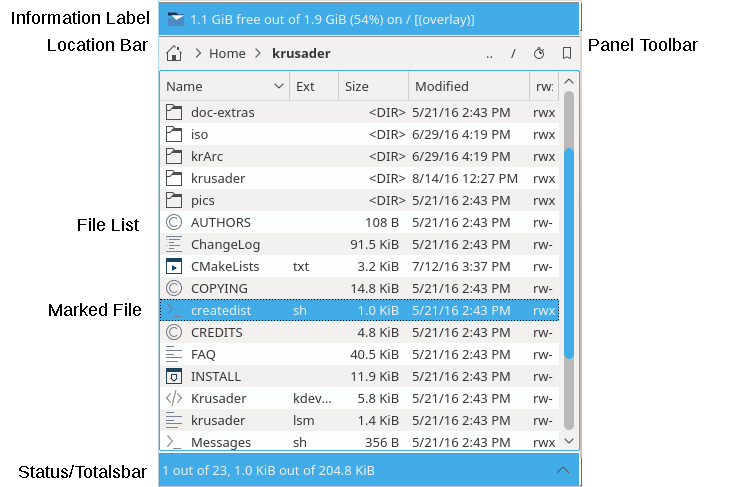Click the krArc folder icon
Screen dimensions: 740x487
pyautogui.click(x=174, y=156)
